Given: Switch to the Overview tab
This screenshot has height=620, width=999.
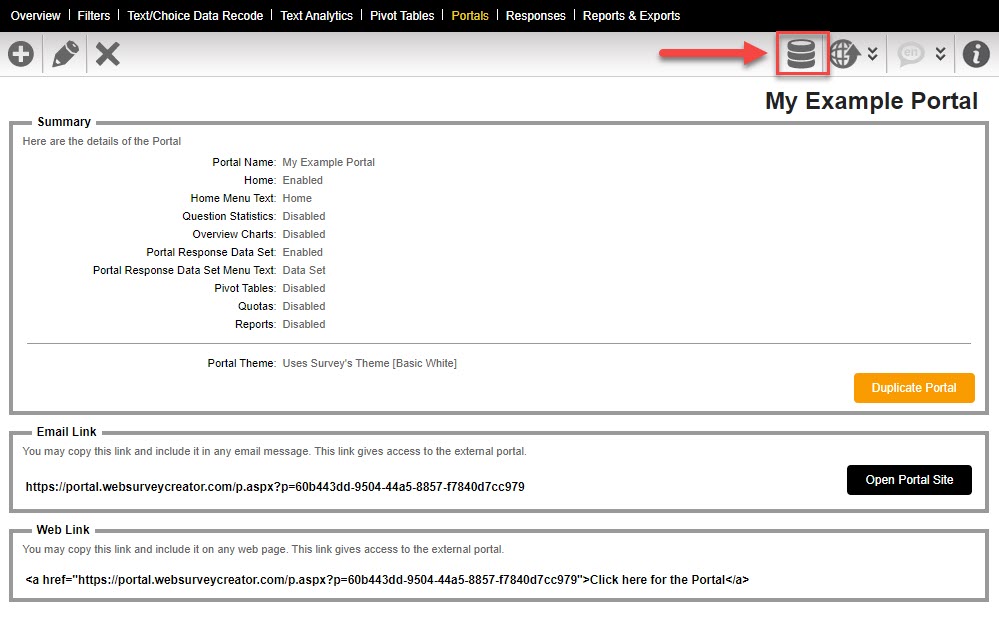Looking at the screenshot, I should [35, 16].
